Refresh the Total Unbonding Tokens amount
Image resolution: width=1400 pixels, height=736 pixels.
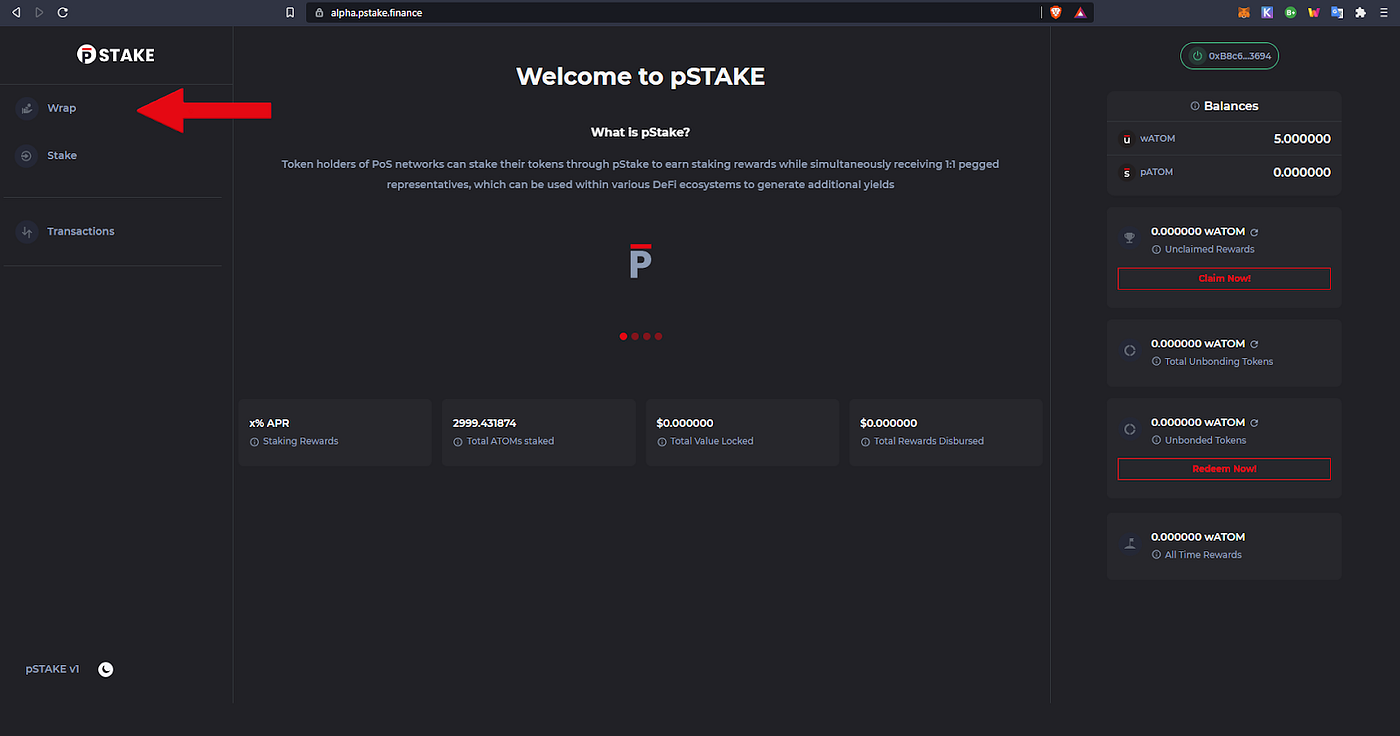click(x=1254, y=343)
